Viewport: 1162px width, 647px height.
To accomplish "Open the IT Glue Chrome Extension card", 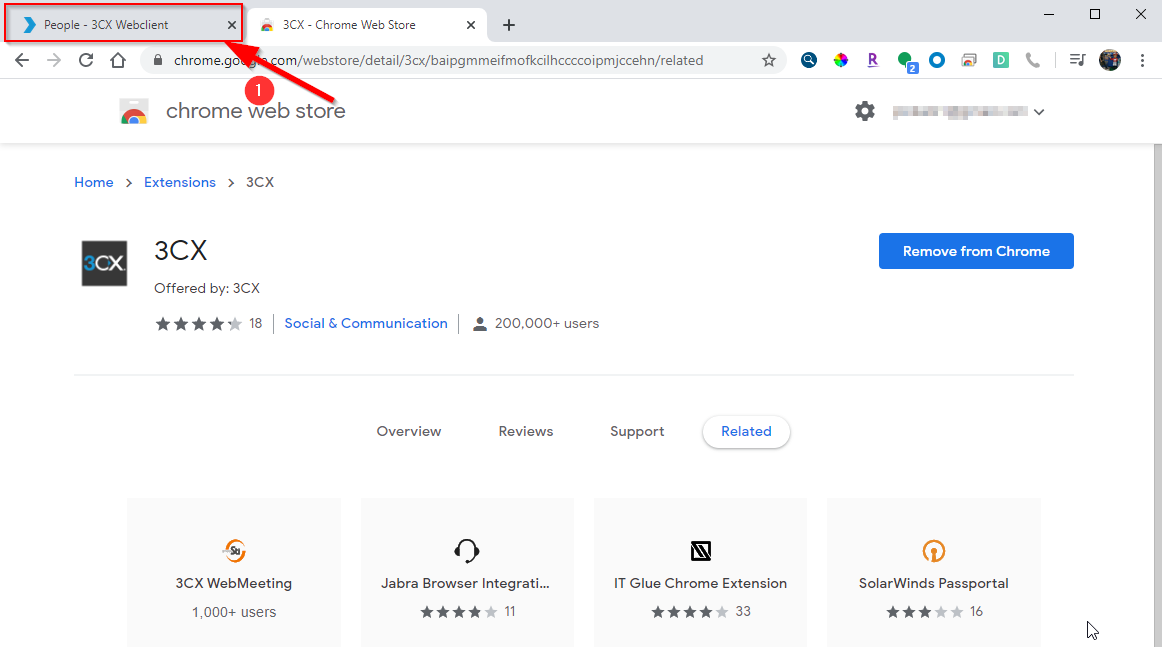I will point(700,572).
